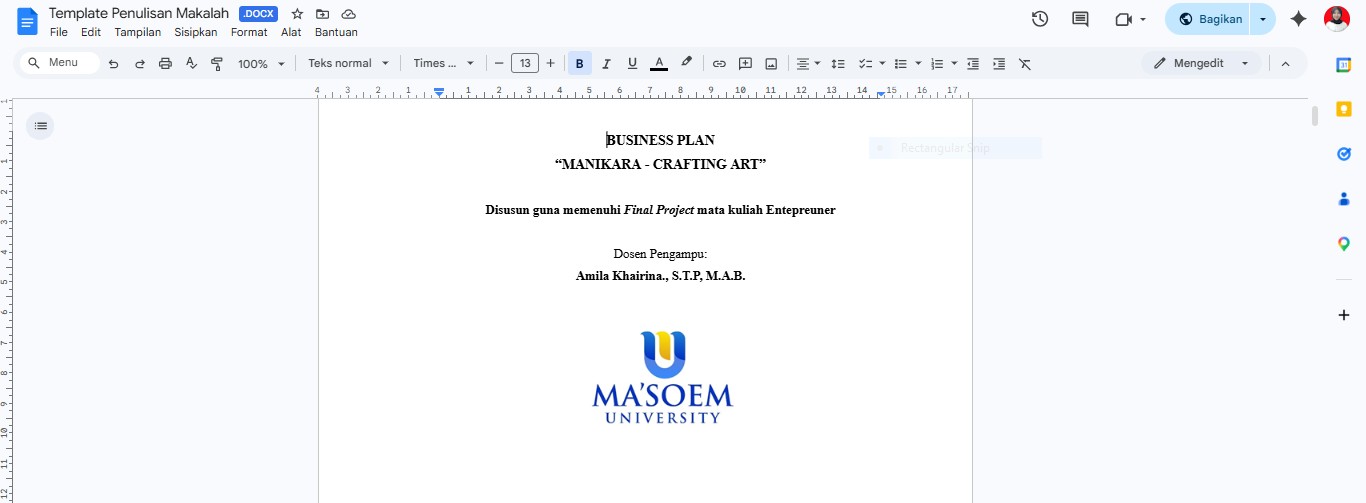Screen dimensions: 1366x503
Task: Open the Mengedit mode dropdown
Action: click(1201, 63)
